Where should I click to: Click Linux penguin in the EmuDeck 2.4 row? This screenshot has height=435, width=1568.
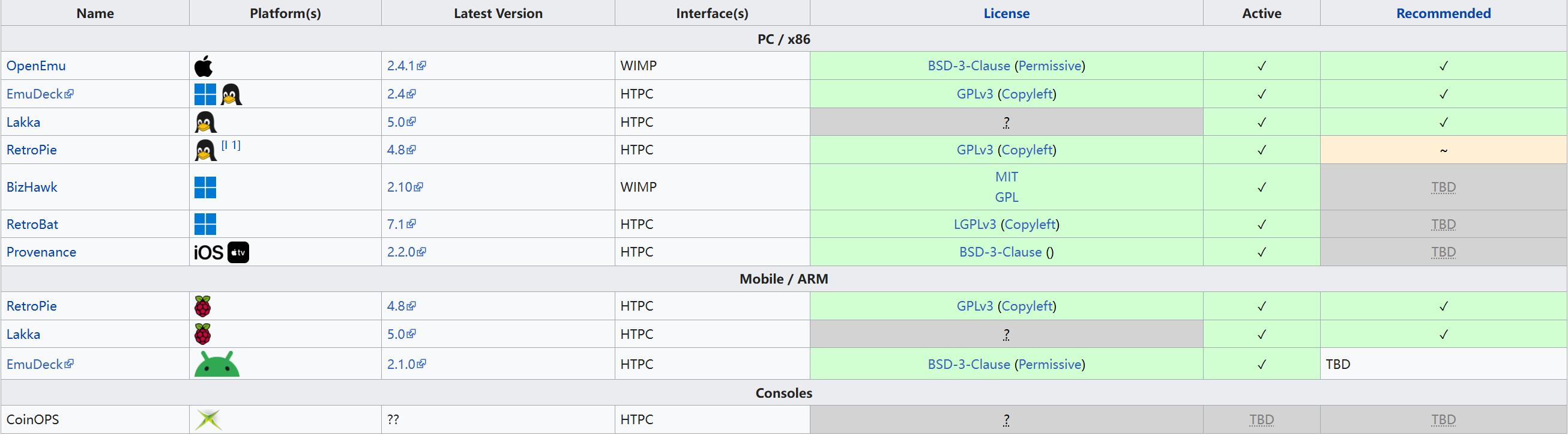231,94
